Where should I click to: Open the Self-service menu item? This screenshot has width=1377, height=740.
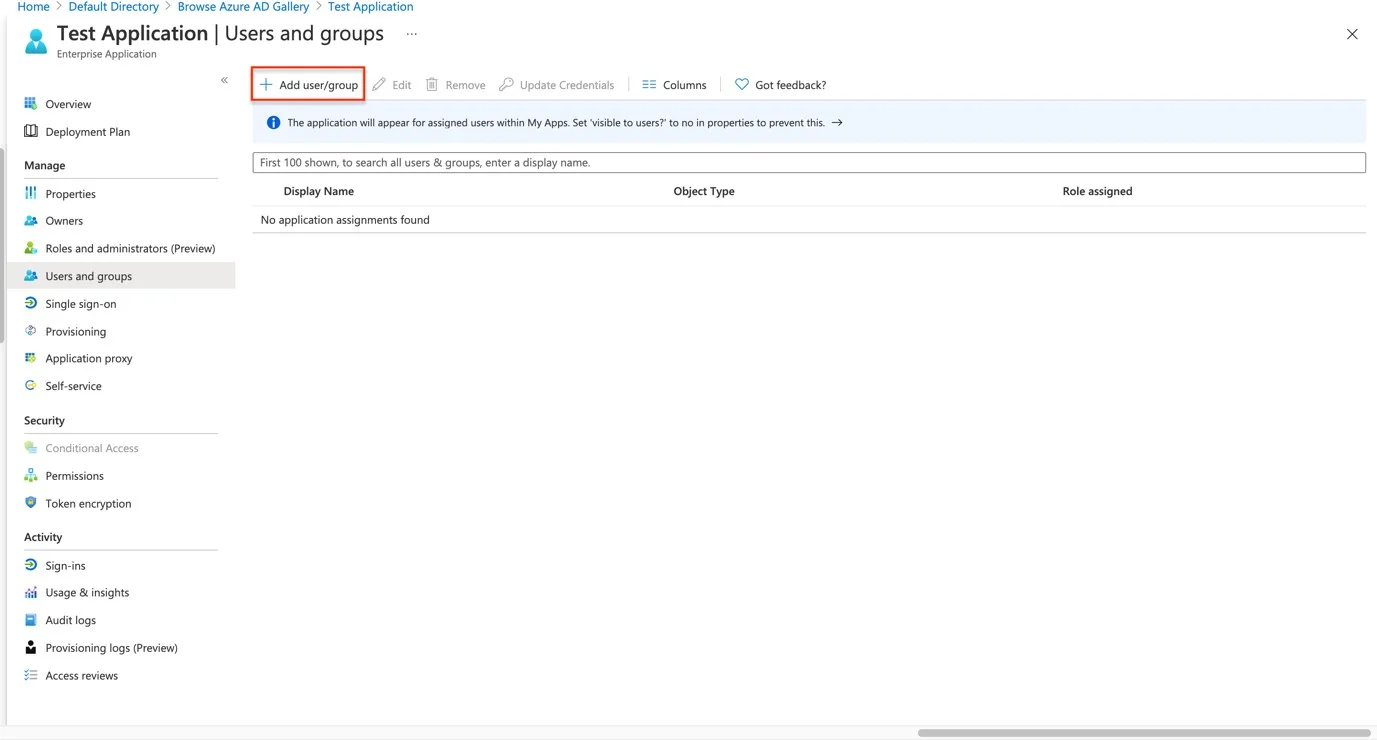74,386
